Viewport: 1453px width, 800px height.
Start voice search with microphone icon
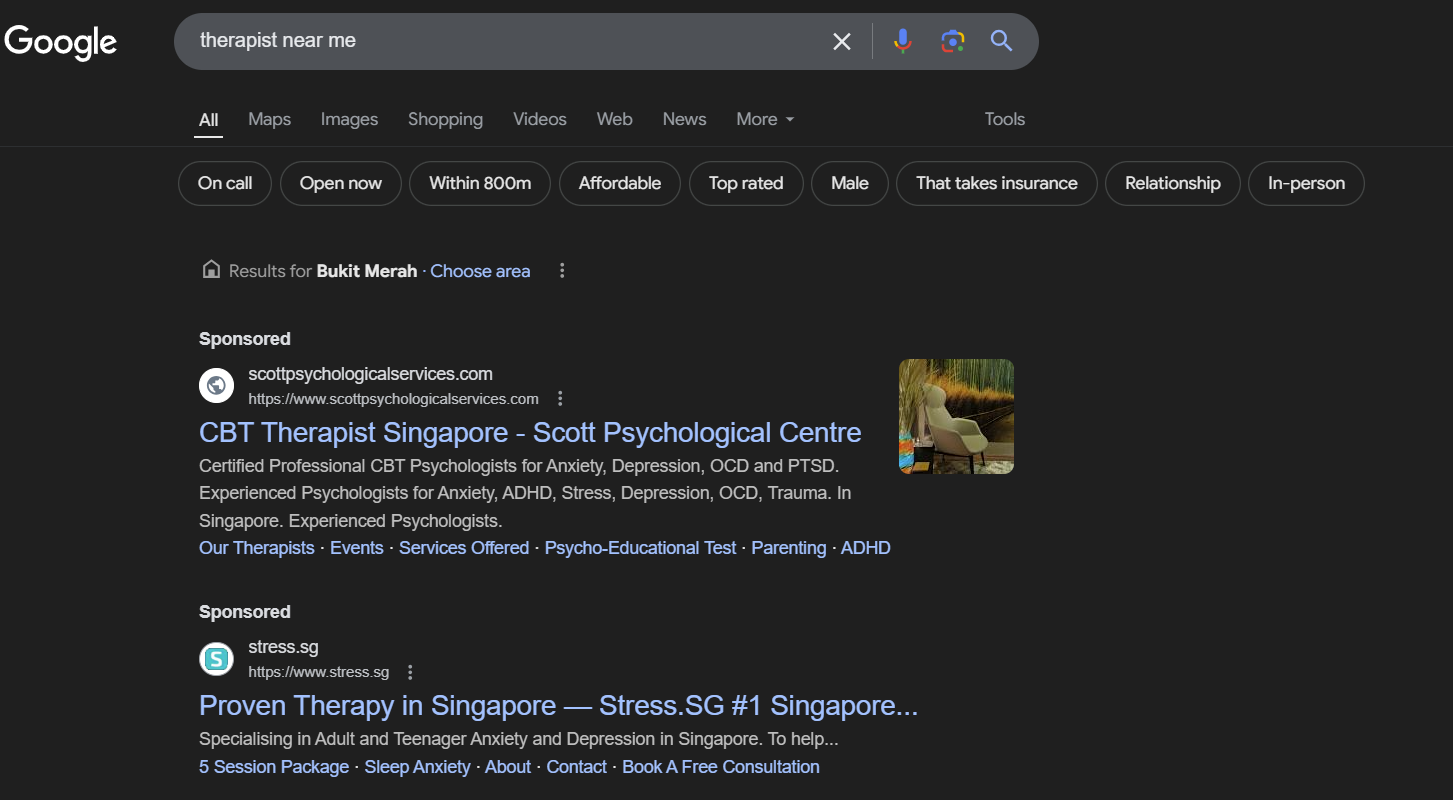click(902, 41)
